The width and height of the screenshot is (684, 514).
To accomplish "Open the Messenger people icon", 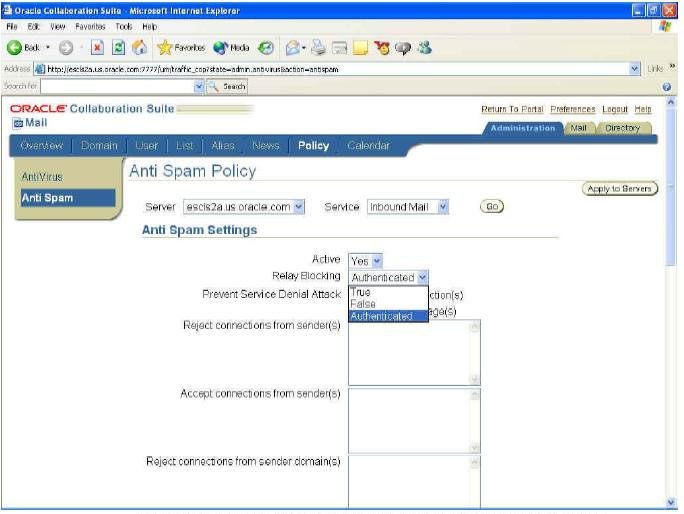I will 424,48.
